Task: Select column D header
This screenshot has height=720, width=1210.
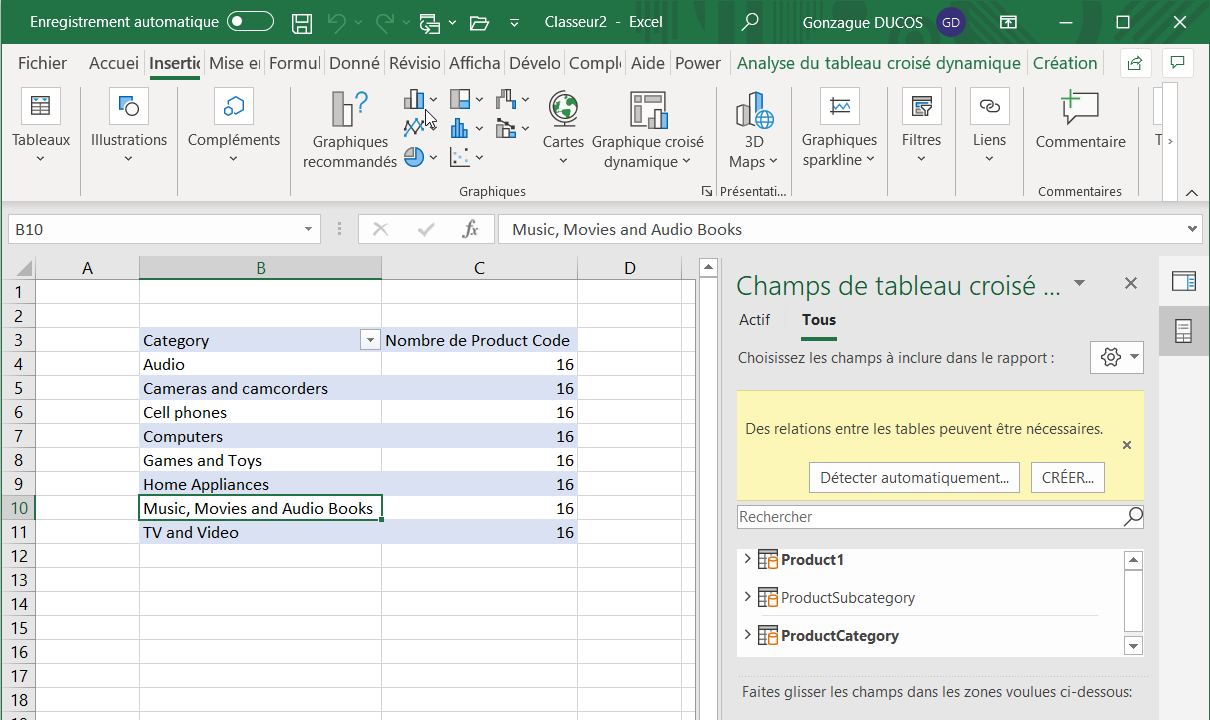Action: pos(629,268)
